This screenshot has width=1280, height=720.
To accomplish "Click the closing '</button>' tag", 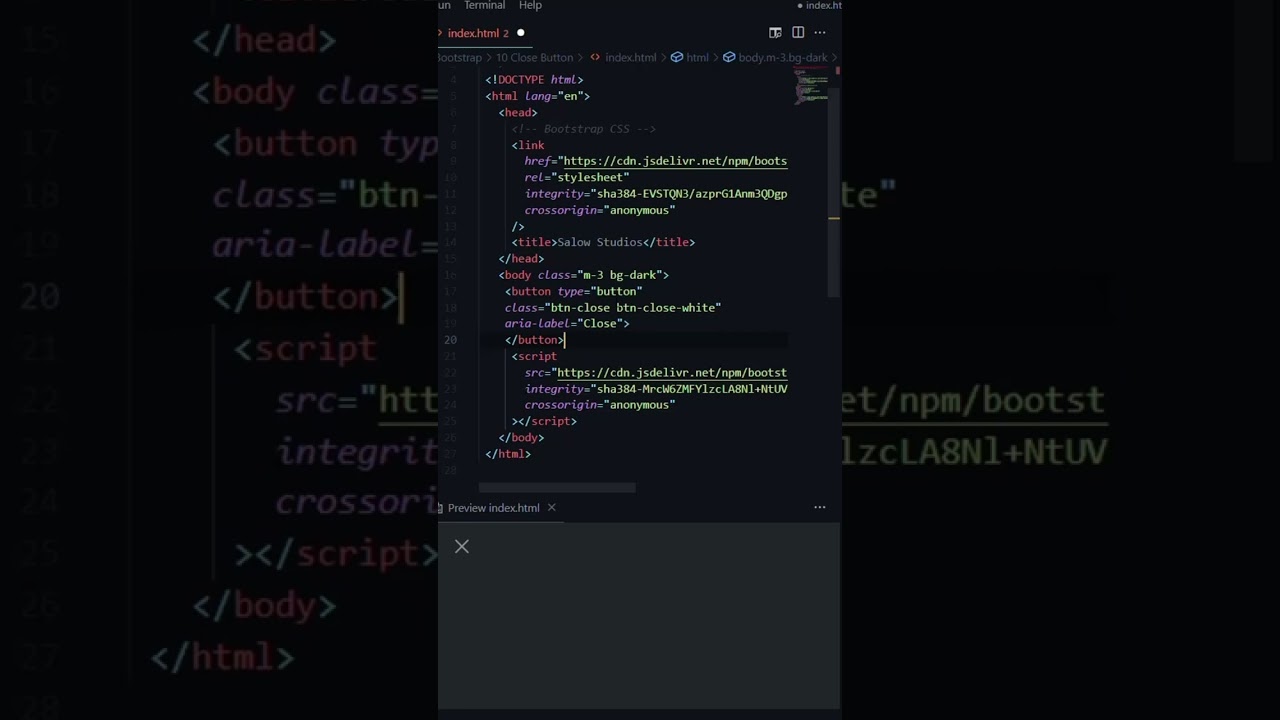I will pos(535,340).
